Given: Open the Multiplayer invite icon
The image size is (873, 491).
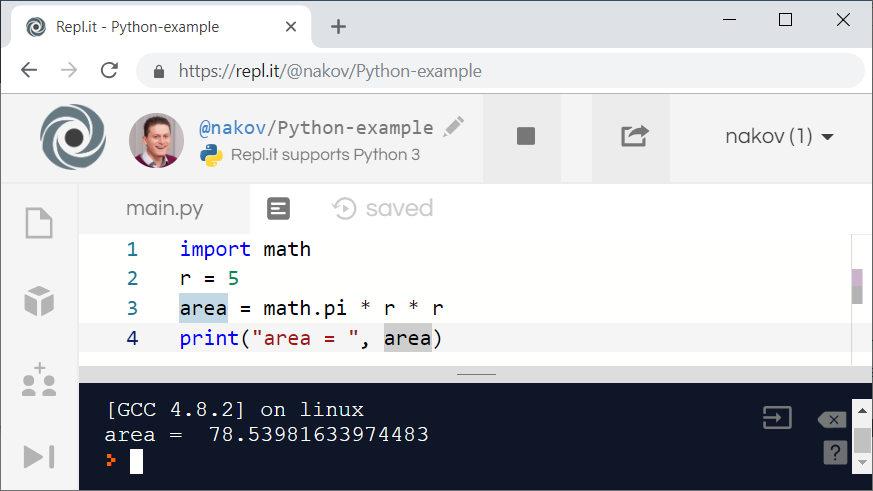Looking at the screenshot, I should pos(39,379).
